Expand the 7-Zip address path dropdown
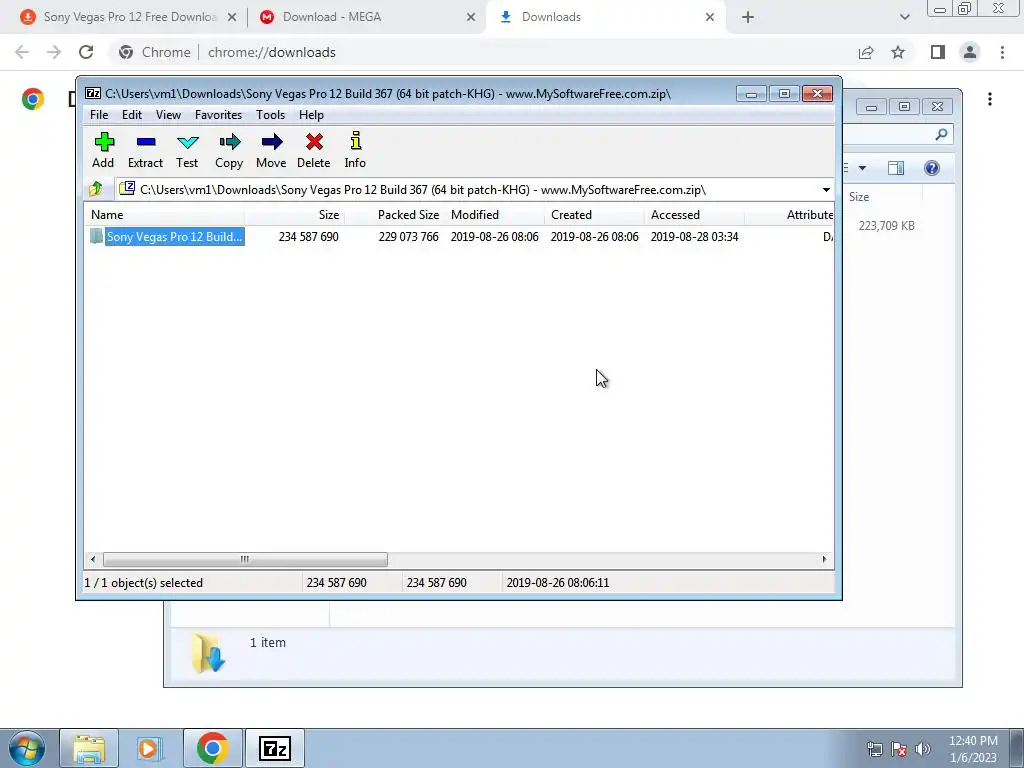The image size is (1024, 768). [x=826, y=190]
